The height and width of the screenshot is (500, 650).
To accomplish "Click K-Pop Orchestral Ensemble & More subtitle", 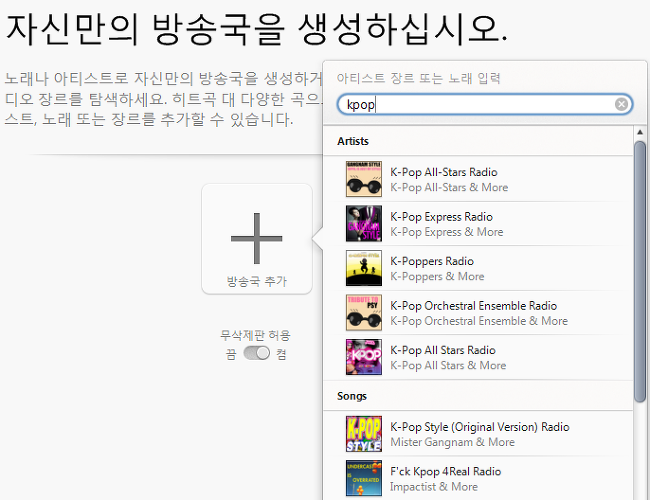I will coord(479,321).
